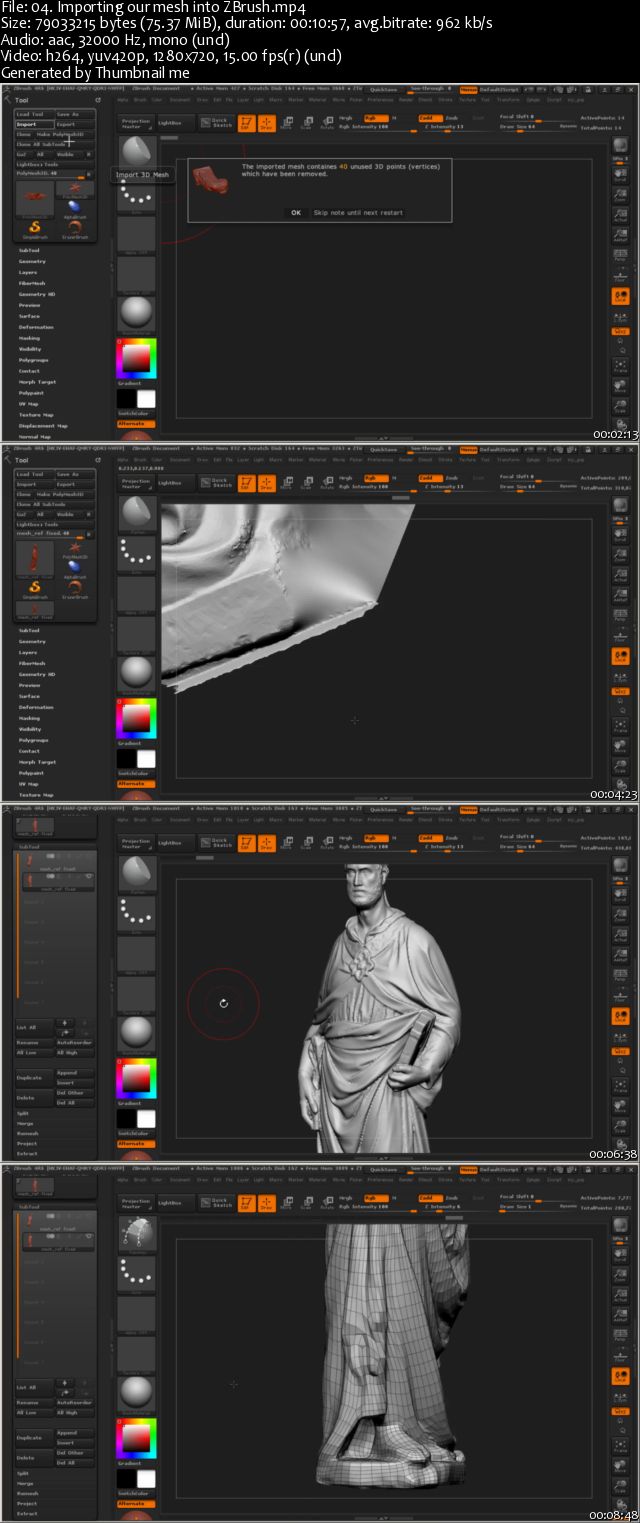Expand the SubTool section in 00:02:13 frame
This screenshot has width=640, height=1523.
(x=29, y=250)
